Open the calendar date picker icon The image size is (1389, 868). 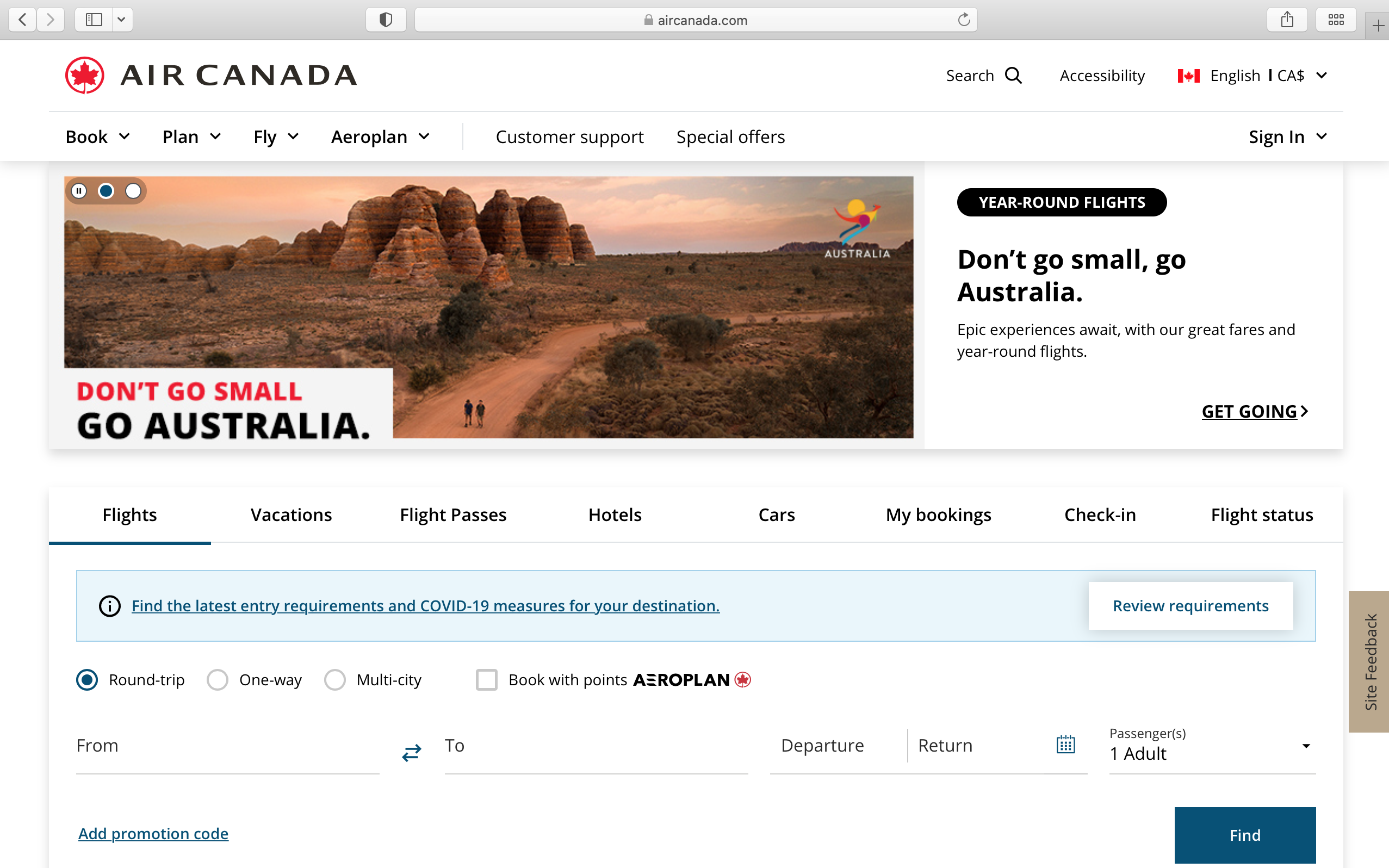tap(1065, 745)
